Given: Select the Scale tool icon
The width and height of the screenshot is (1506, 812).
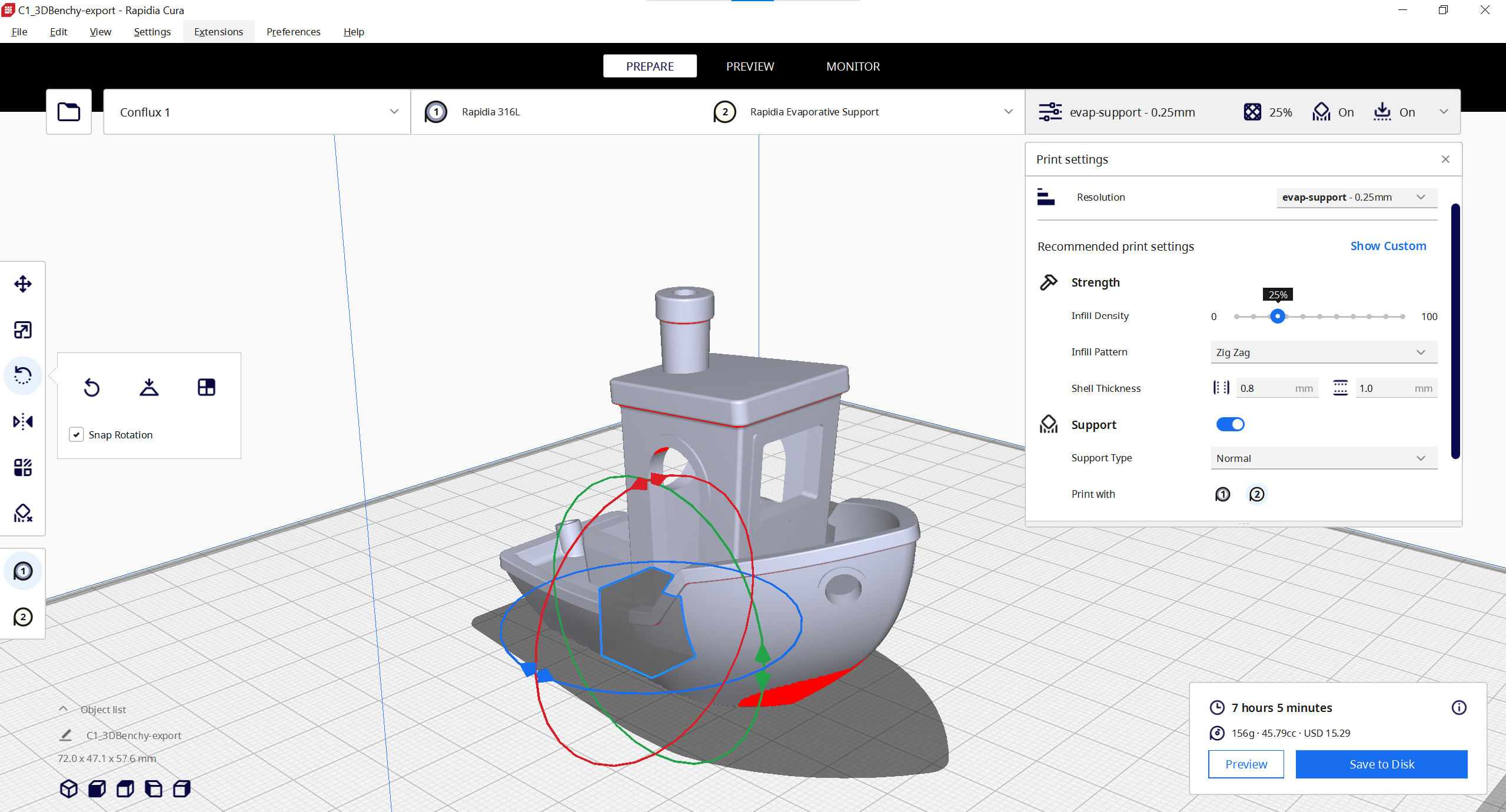Looking at the screenshot, I should coord(23,330).
